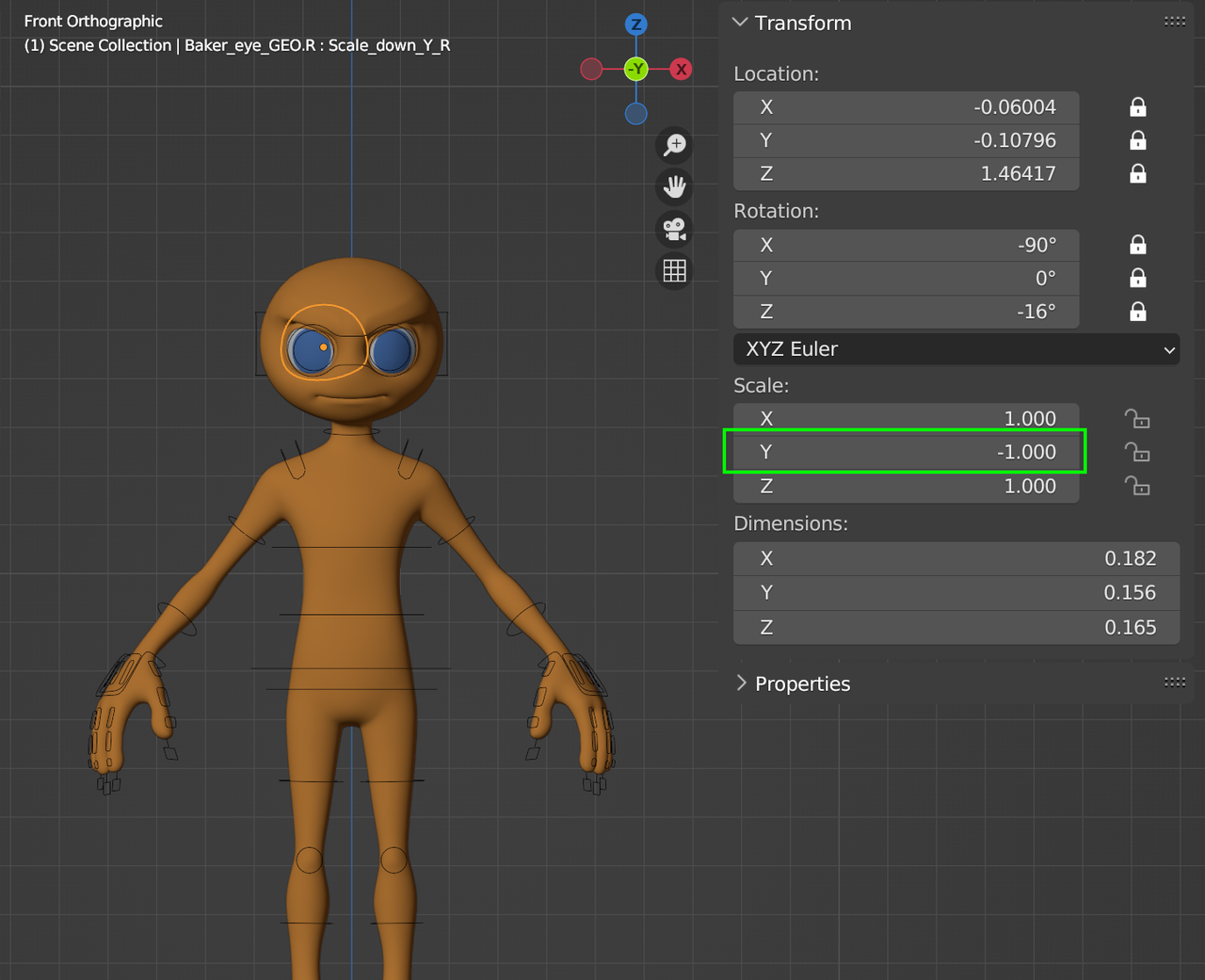Lock the Scale Y property
This screenshot has height=980, width=1205.
(x=1137, y=453)
